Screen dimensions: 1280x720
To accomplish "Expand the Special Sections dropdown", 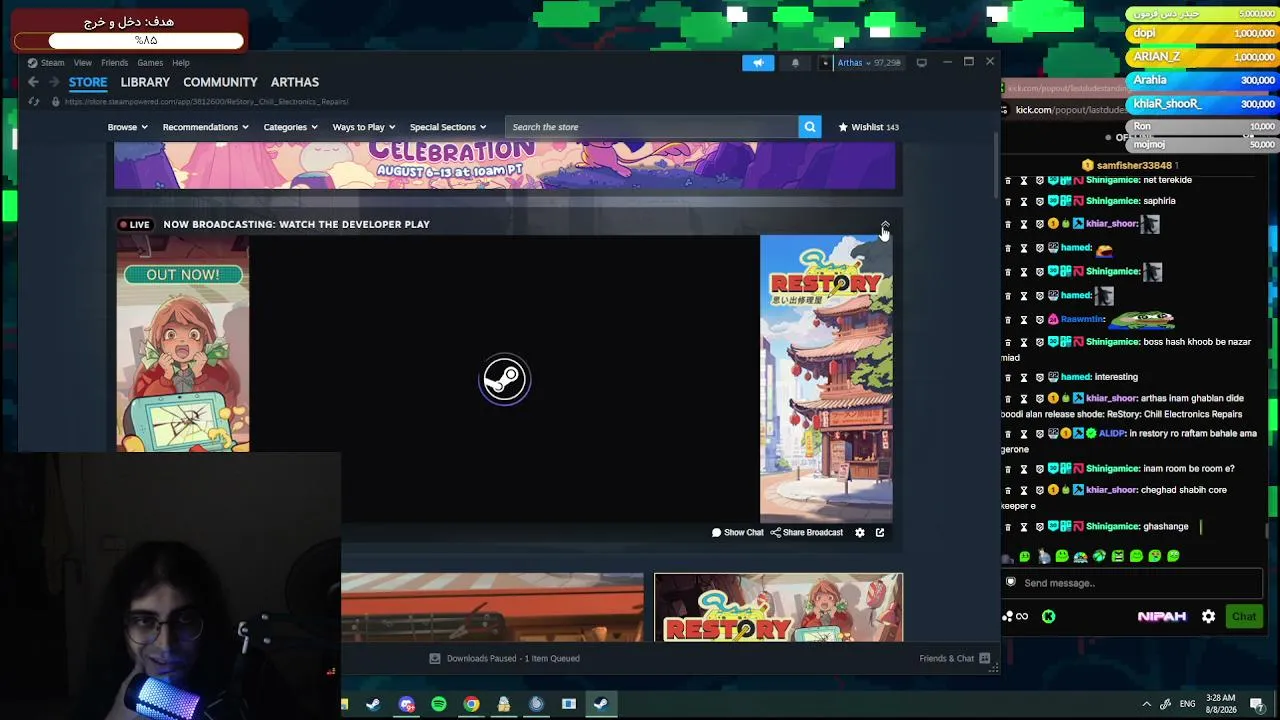I will [x=447, y=127].
